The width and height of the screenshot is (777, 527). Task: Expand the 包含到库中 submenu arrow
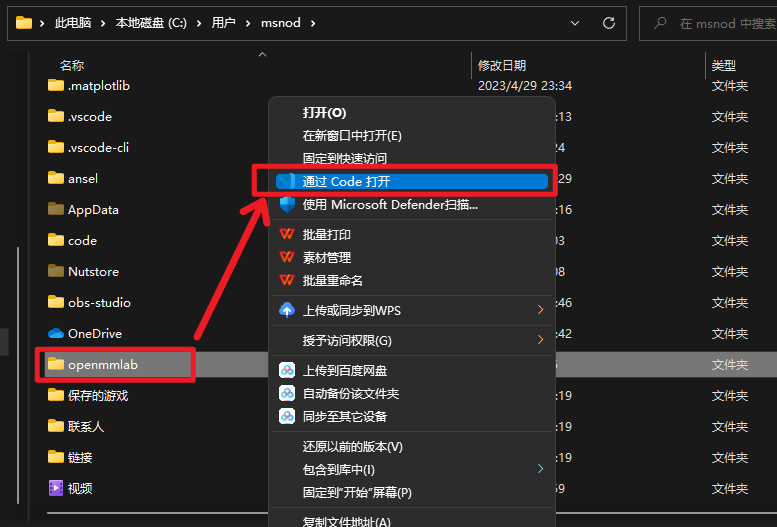(540, 469)
